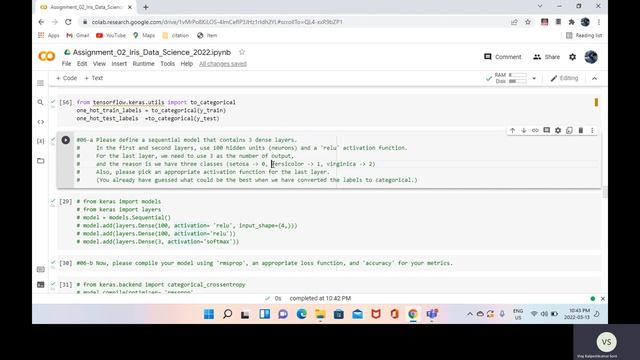The width and height of the screenshot is (640, 360).
Task: Open more cell actions menu
Action: click(x=592, y=131)
